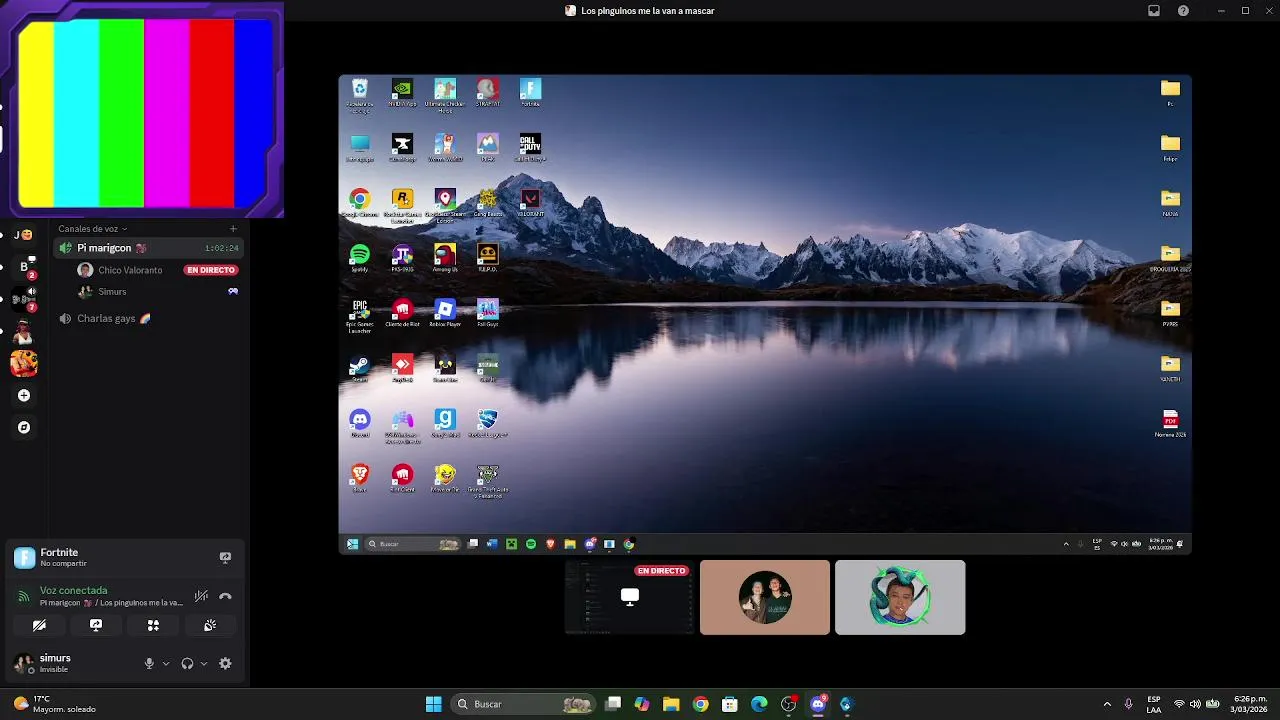
Task: Collapse the Canales de voz category
Action: 92,229
